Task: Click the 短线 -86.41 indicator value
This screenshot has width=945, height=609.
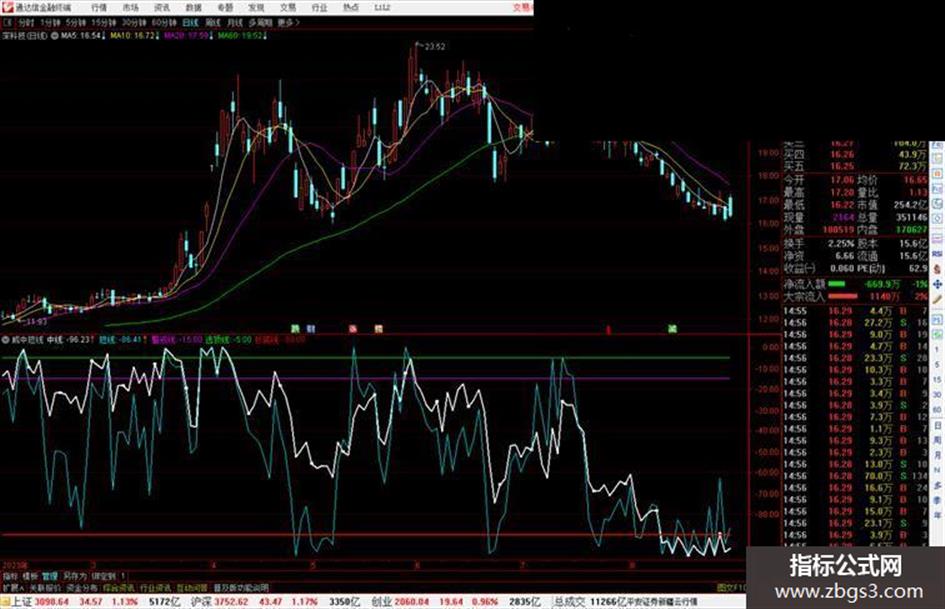Action: (121, 339)
